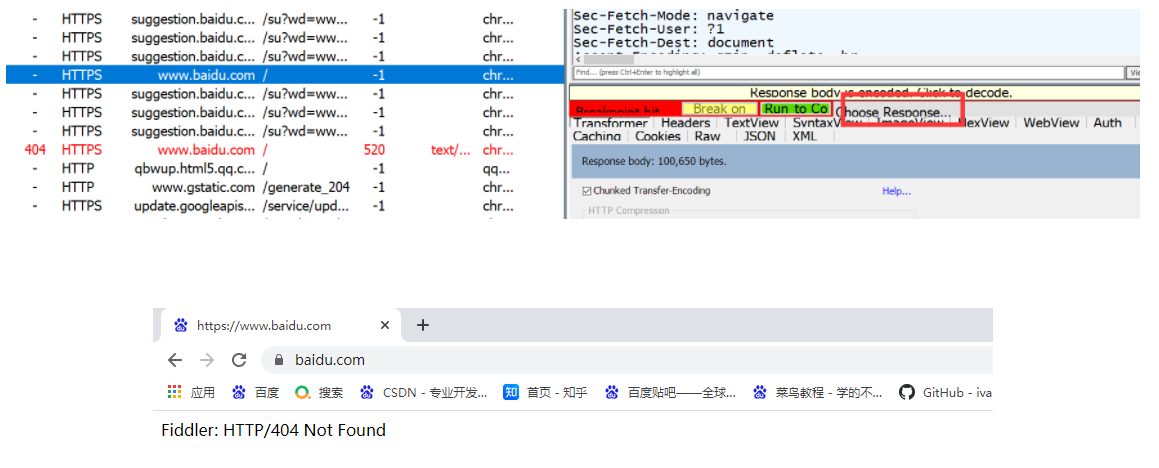This screenshot has width=1159, height=468.
Task: Open the 搜索 bookmark
Action: click(x=319, y=393)
